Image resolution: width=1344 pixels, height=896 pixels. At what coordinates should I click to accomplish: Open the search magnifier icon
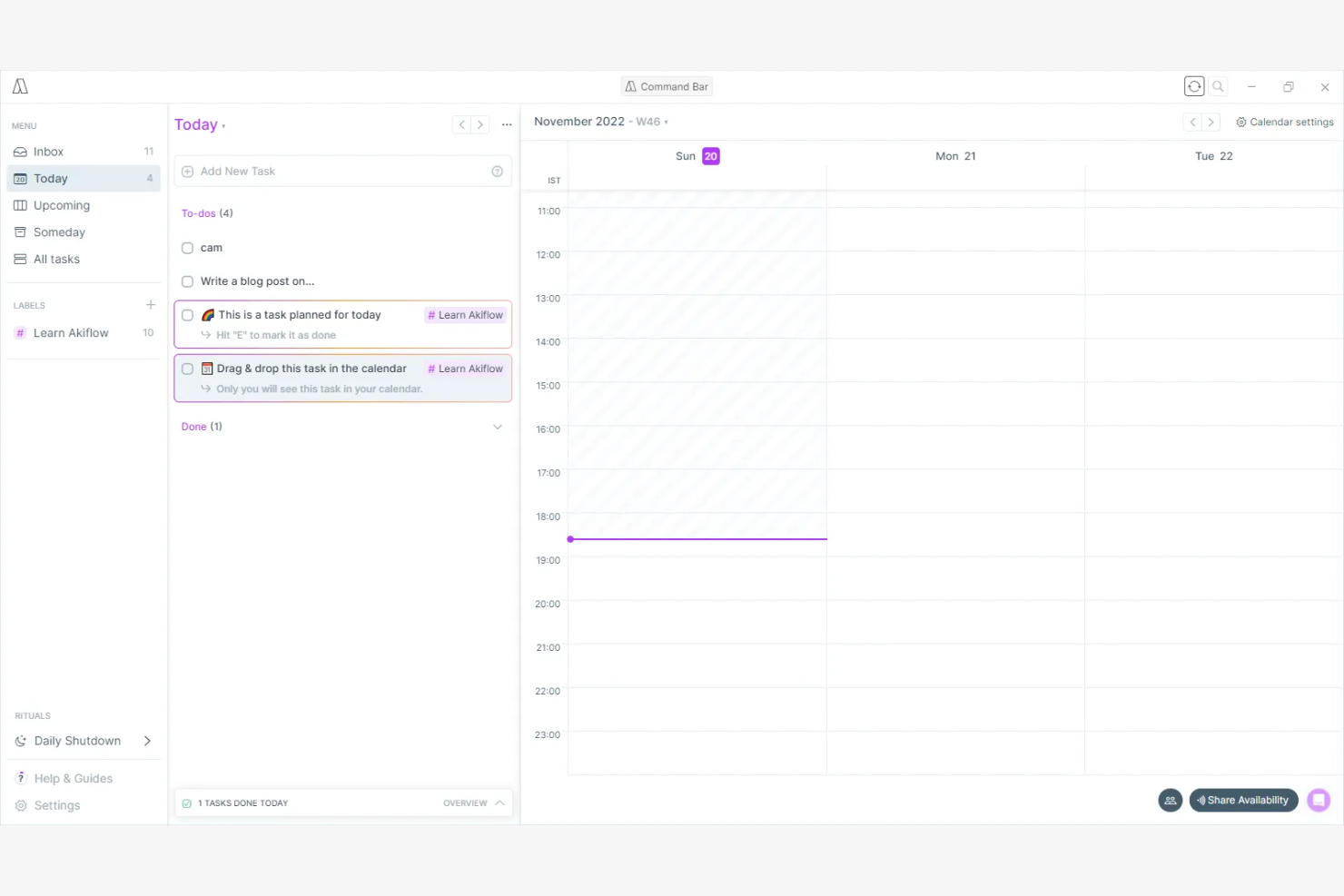[x=1218, y=86]
